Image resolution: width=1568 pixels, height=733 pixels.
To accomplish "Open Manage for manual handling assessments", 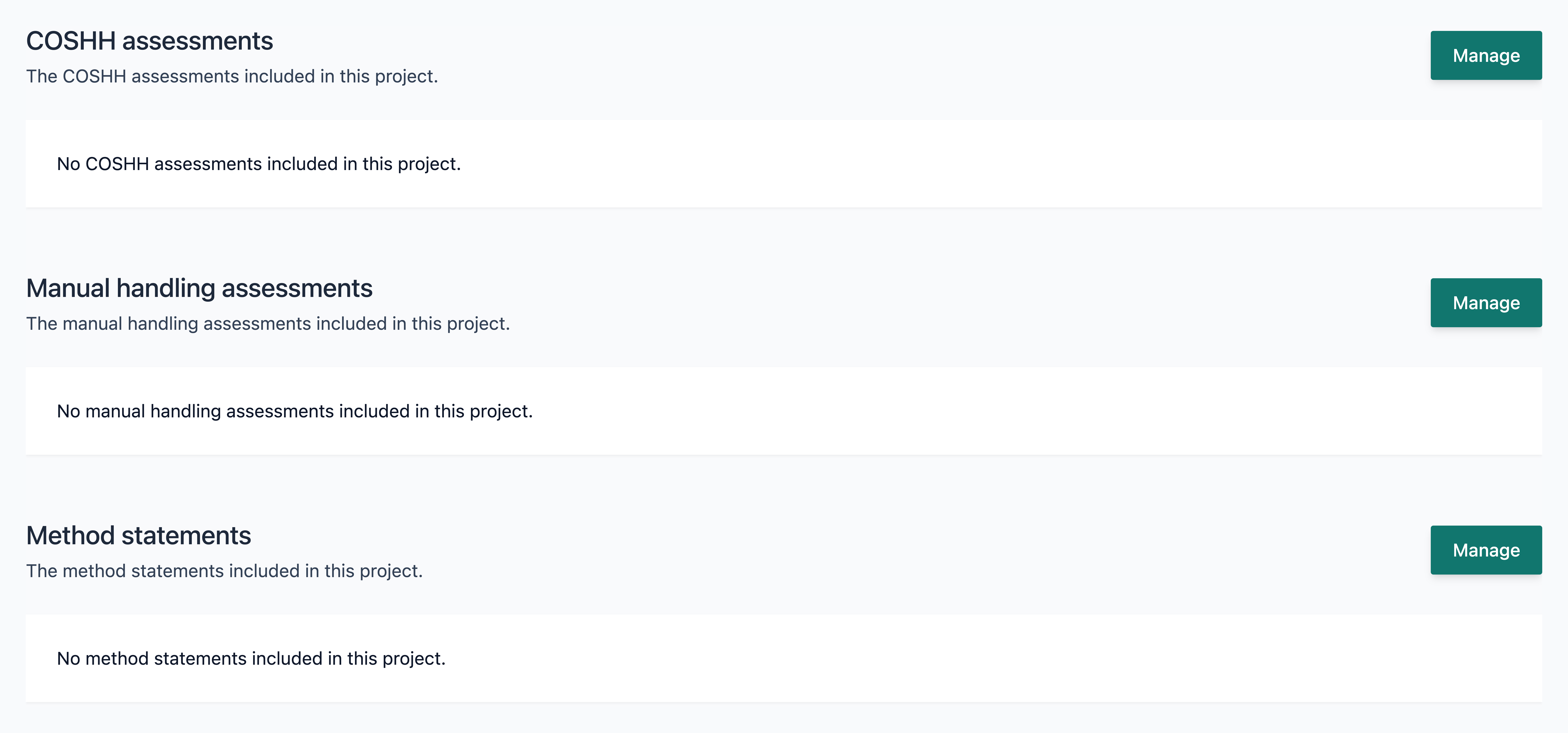I will [1486, 303].
